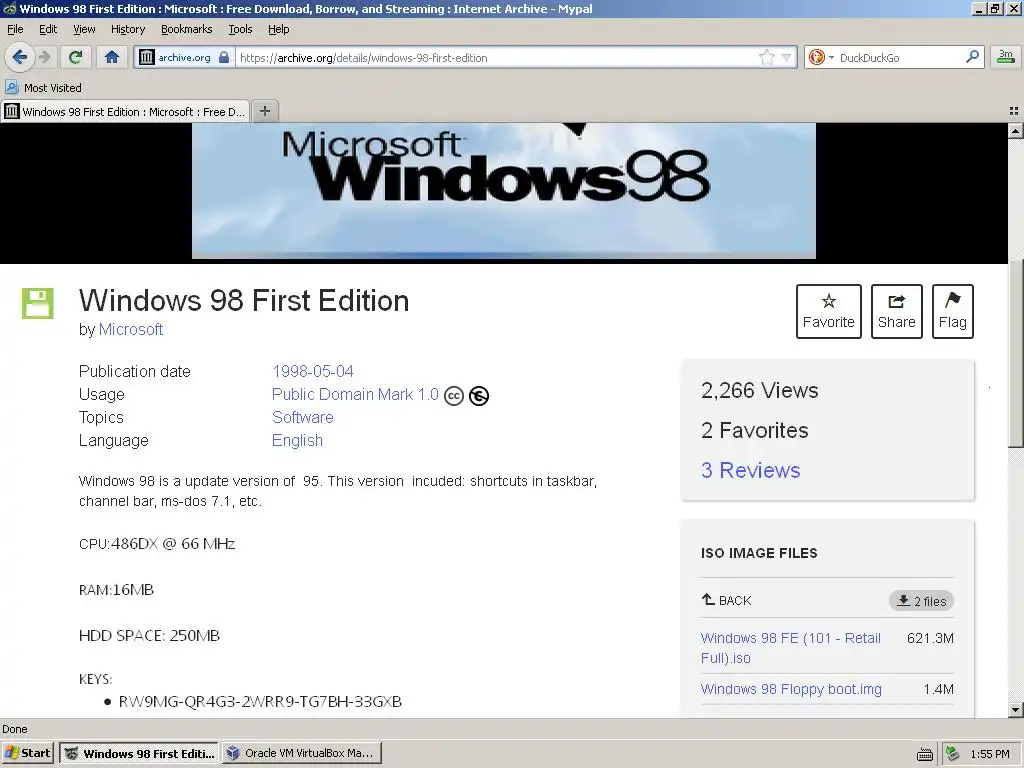This screenshot has height=768, width=1024.
Task: Reload the page with the refresh icon
Action: click(x=76, y=57)
